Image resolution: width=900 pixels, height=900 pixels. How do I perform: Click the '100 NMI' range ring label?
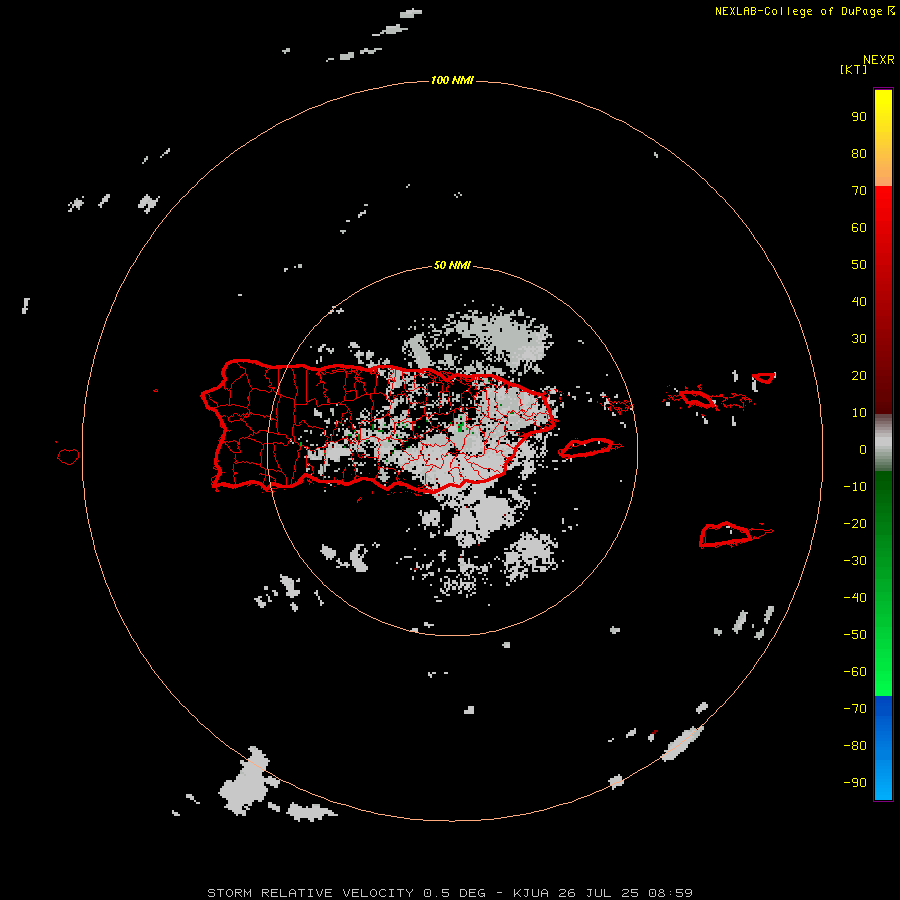(452, 80)
